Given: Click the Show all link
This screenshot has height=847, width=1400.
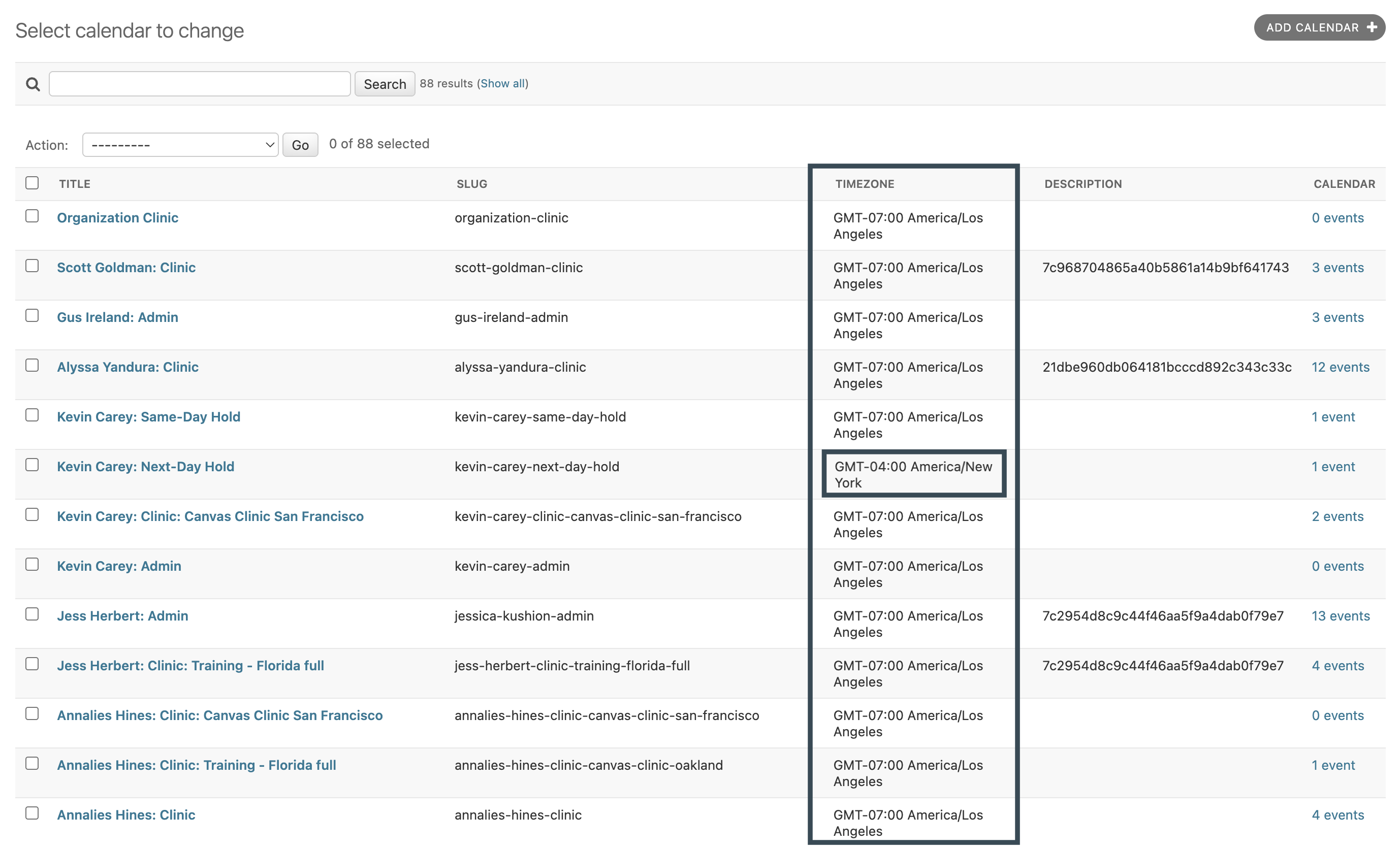Looking at the screenshot, I should coord(503,83).
